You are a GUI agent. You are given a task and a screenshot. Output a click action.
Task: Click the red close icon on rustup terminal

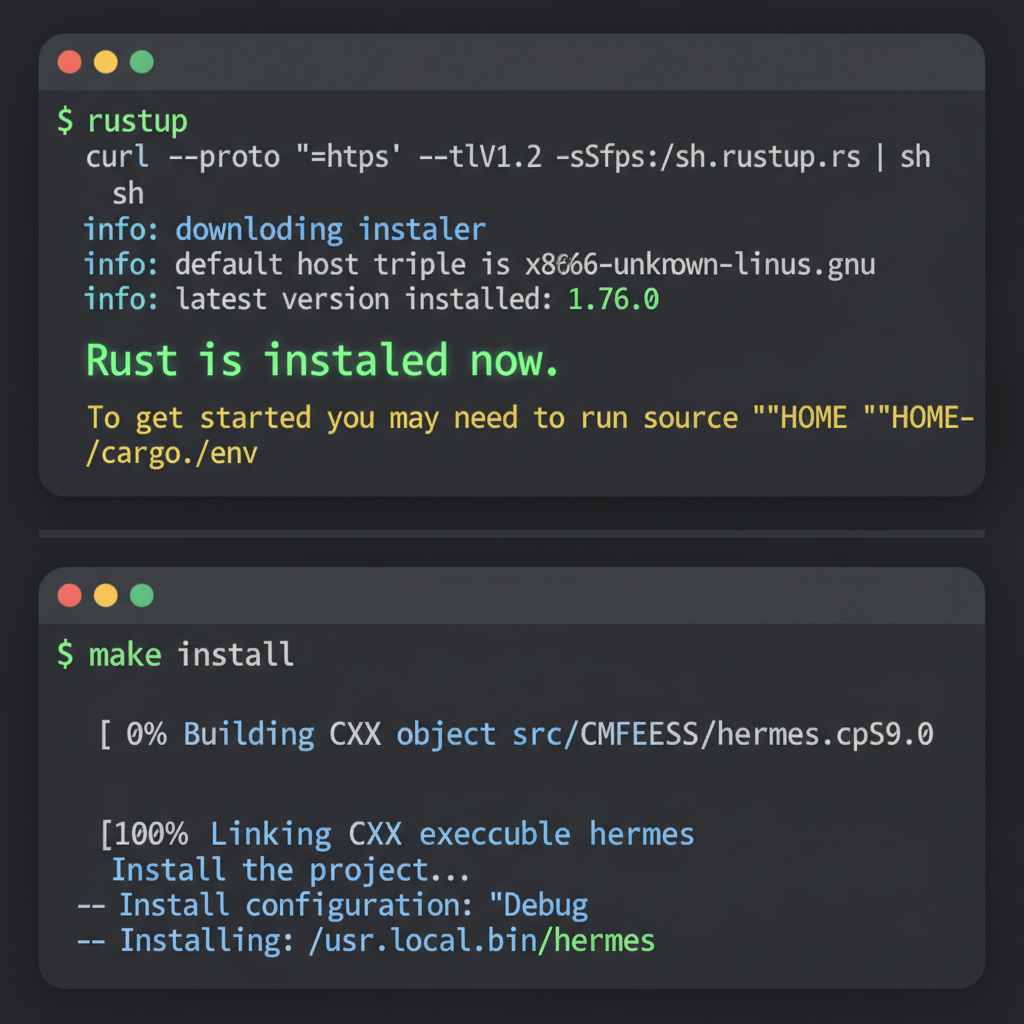click(x=69, y=61)
